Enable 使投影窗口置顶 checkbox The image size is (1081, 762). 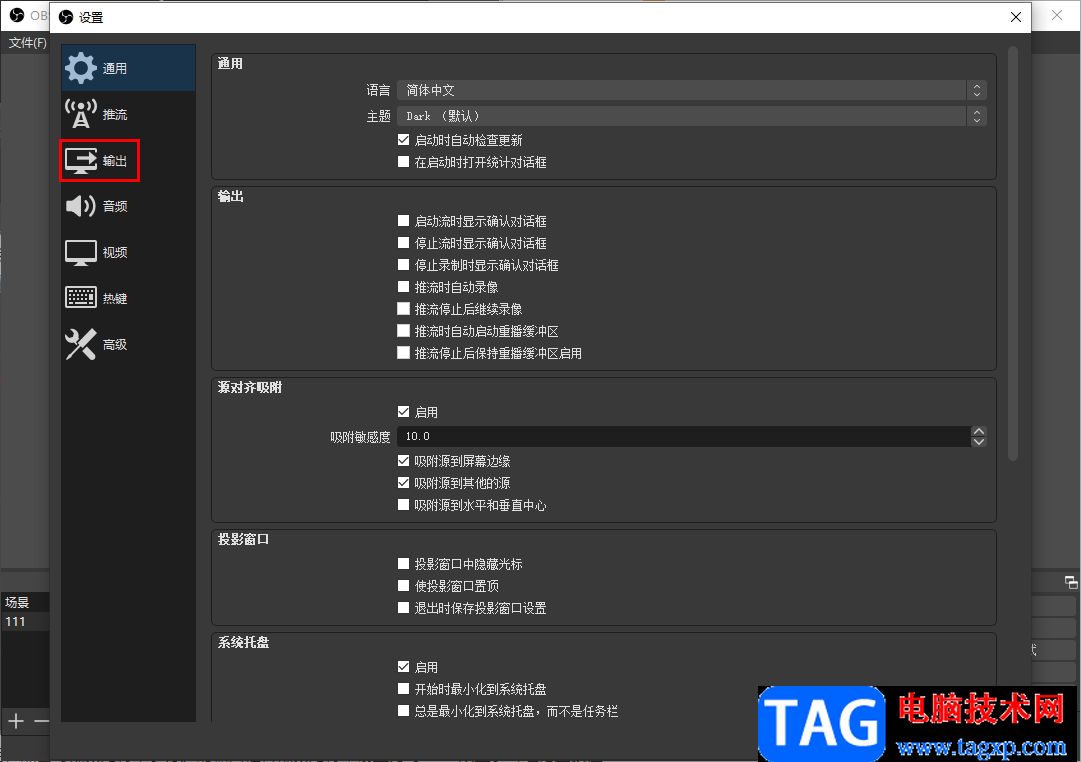(404, 586)
